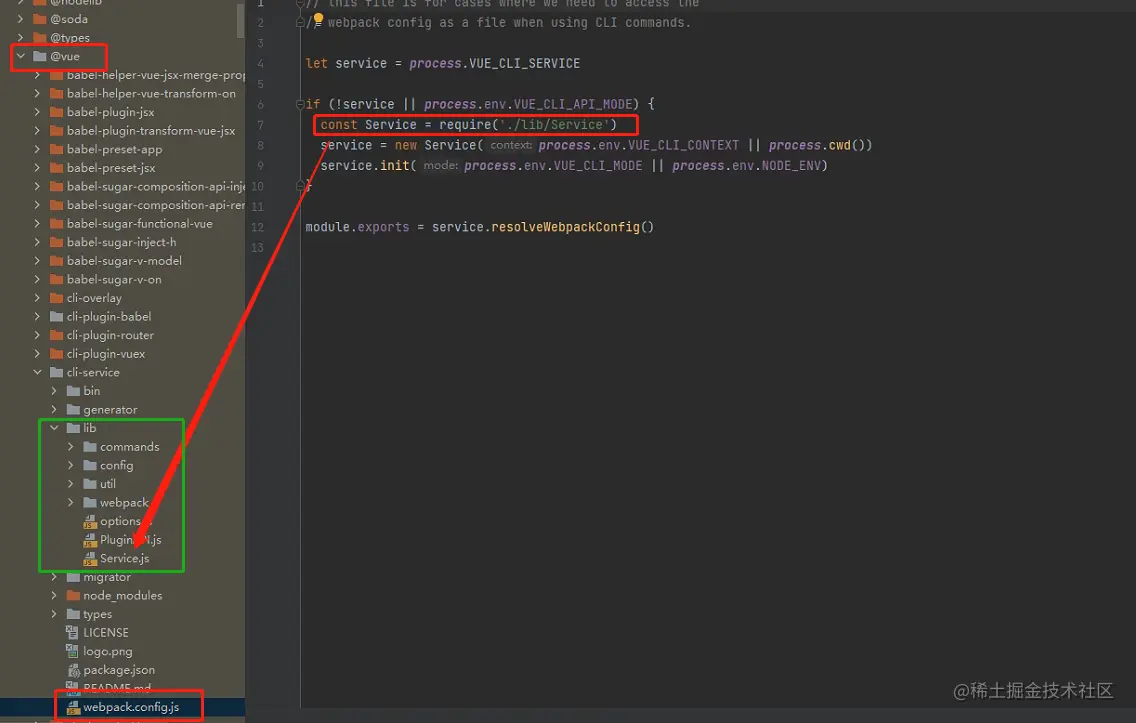The image size is (1136, 723).
Task: Click resolveWebpackConfig in line 12
Action: tap(565, 227)
